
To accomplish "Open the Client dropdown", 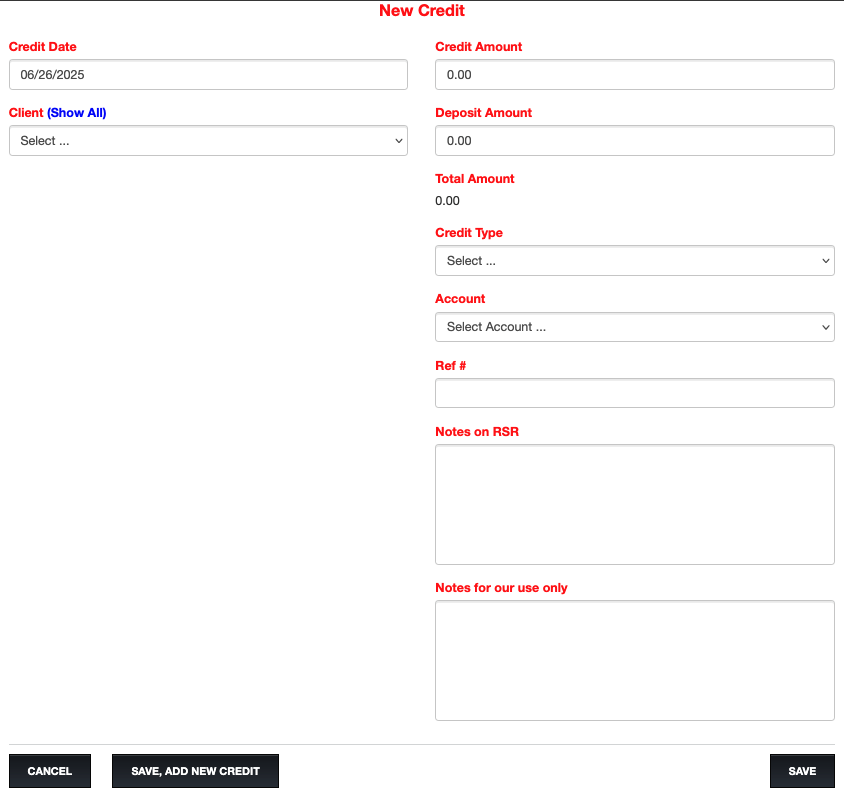I will (x=208, y=141).
